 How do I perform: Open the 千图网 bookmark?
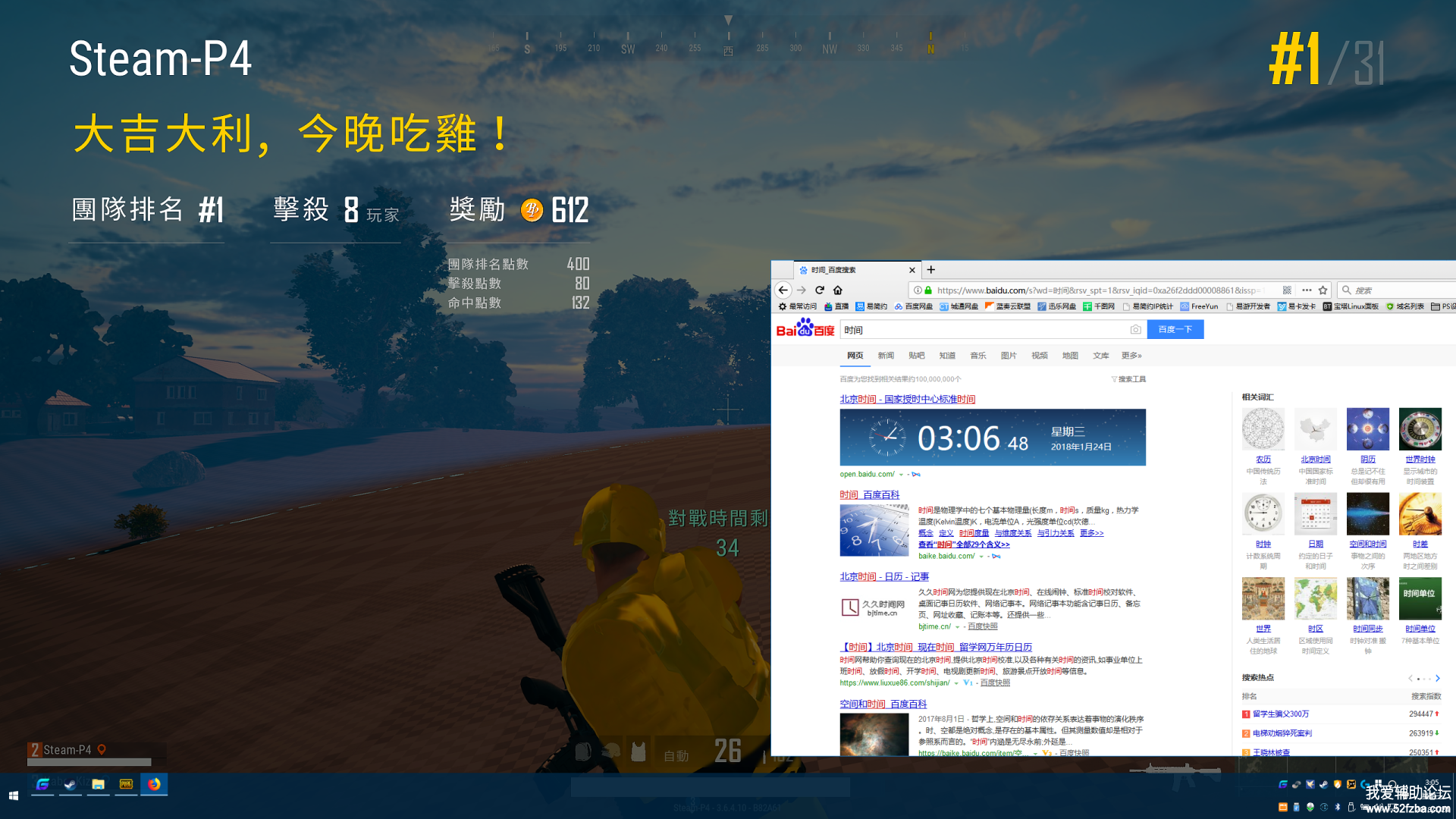pyautogui.click(x=1099, y=306)
